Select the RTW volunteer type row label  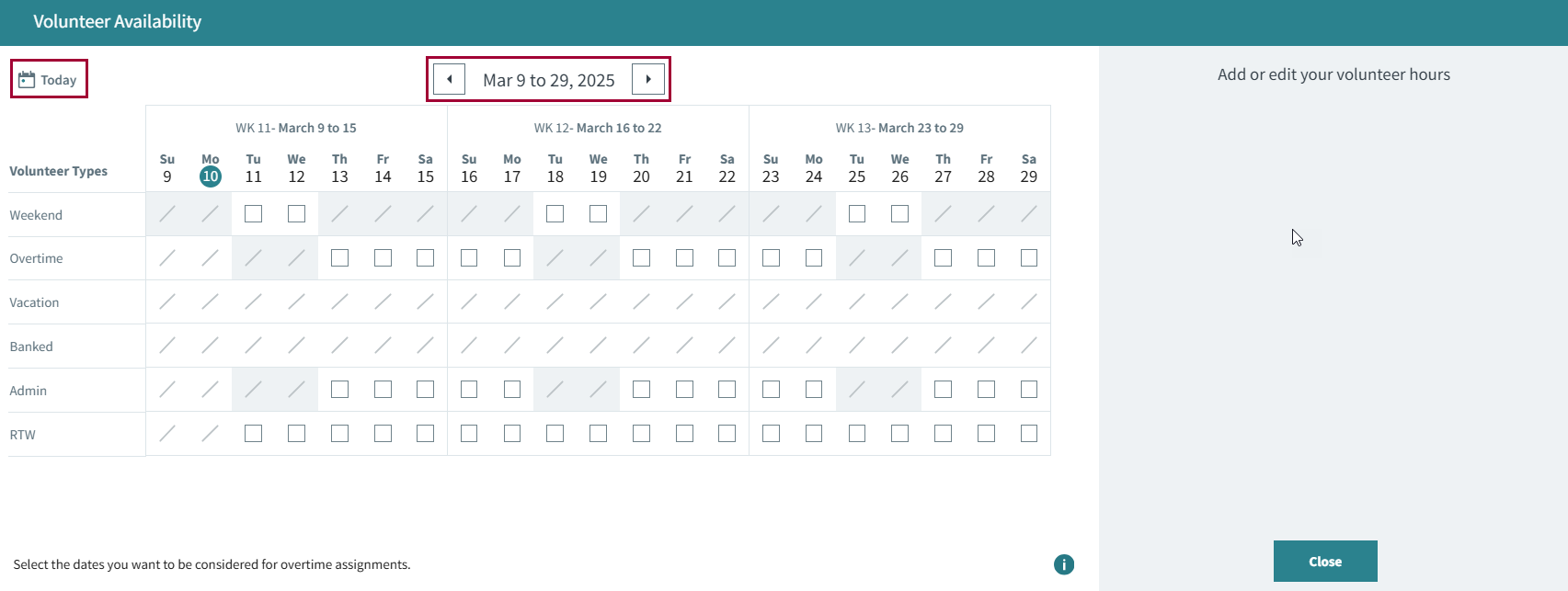23,435
